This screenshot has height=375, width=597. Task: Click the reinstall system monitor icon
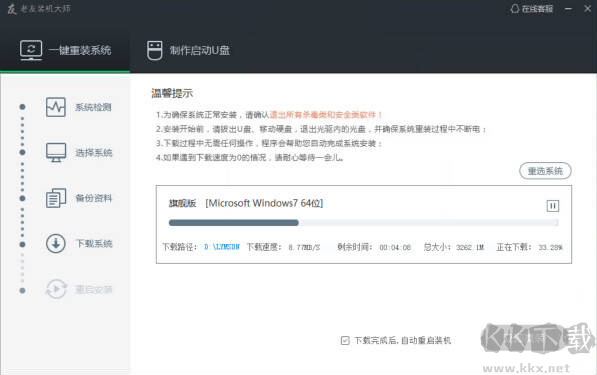[x=31, y=50]
